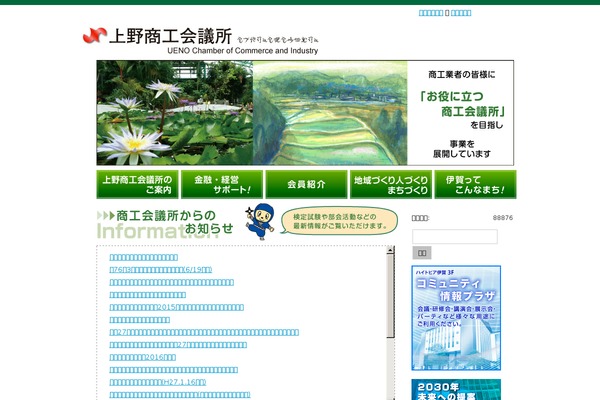Screen dimensions: 600x400
Task: Open 伊賀ってこんなまち! navigation button
Action: coord(476,184)
